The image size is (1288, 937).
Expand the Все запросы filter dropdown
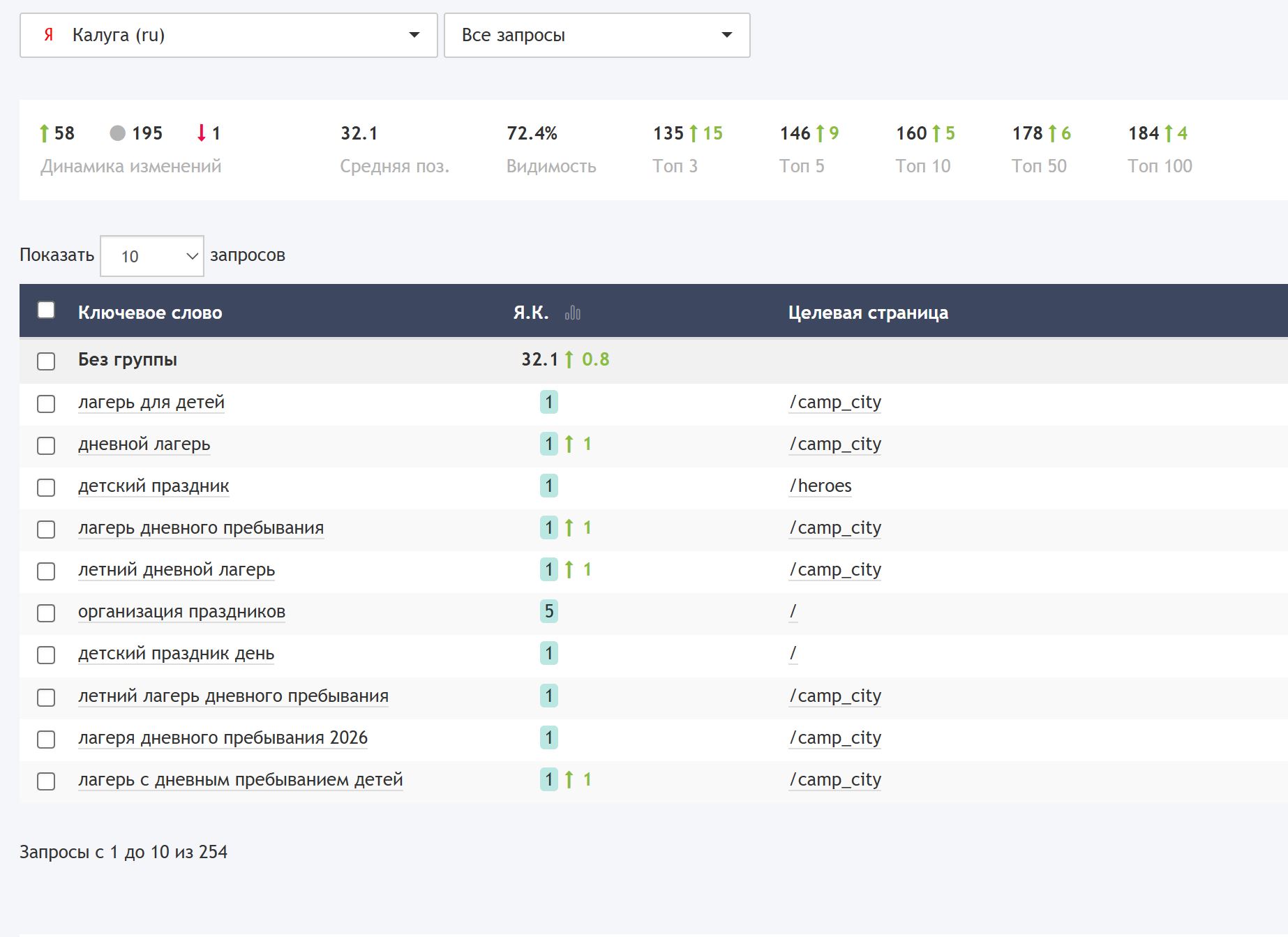pyautogui.click(x=597, y=35)
